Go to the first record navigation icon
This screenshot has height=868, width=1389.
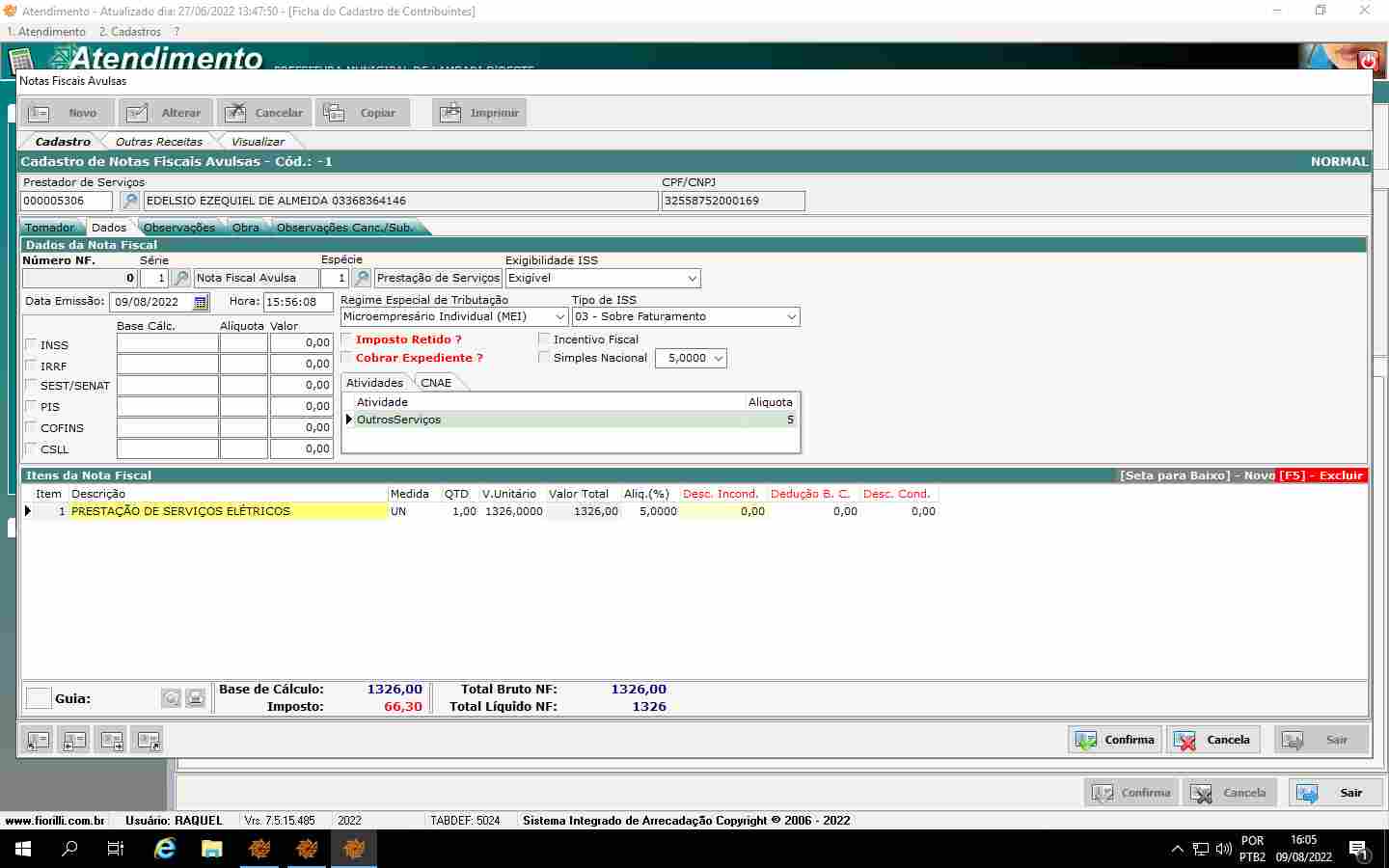[x=38, y=741]
